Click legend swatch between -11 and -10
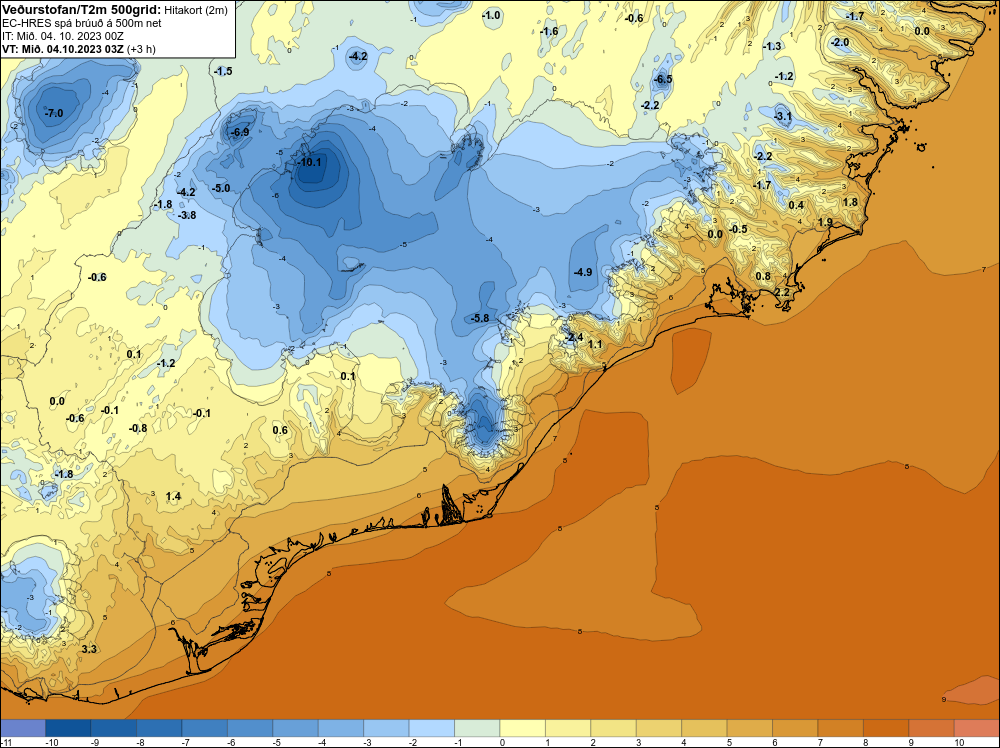Screen dimensions: 1000x748 coord(23,728)
